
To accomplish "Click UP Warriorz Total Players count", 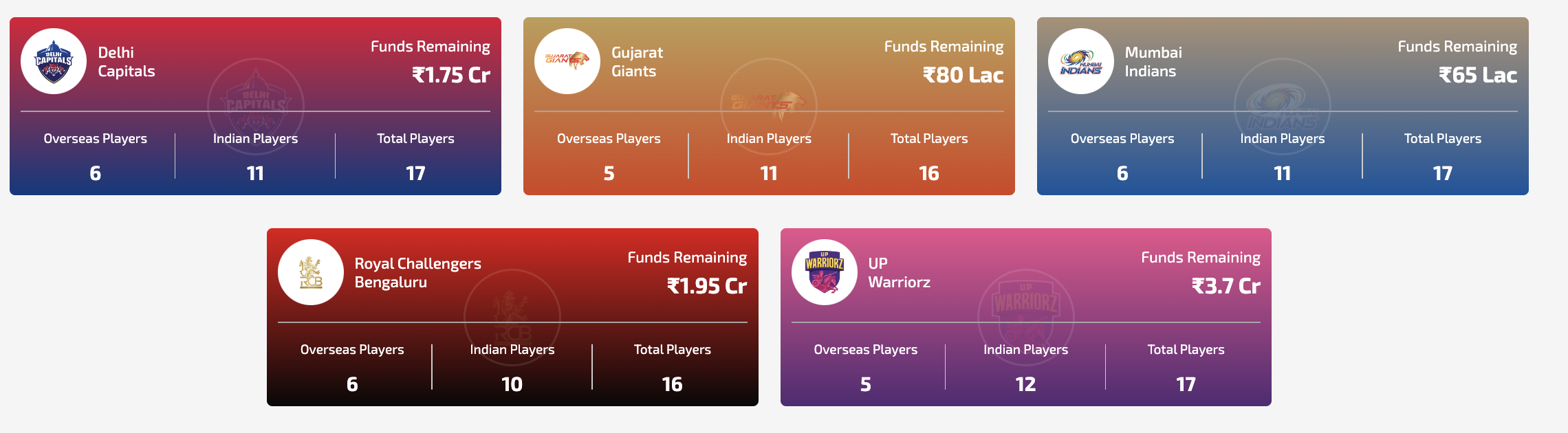I will tap(1186, 384).
